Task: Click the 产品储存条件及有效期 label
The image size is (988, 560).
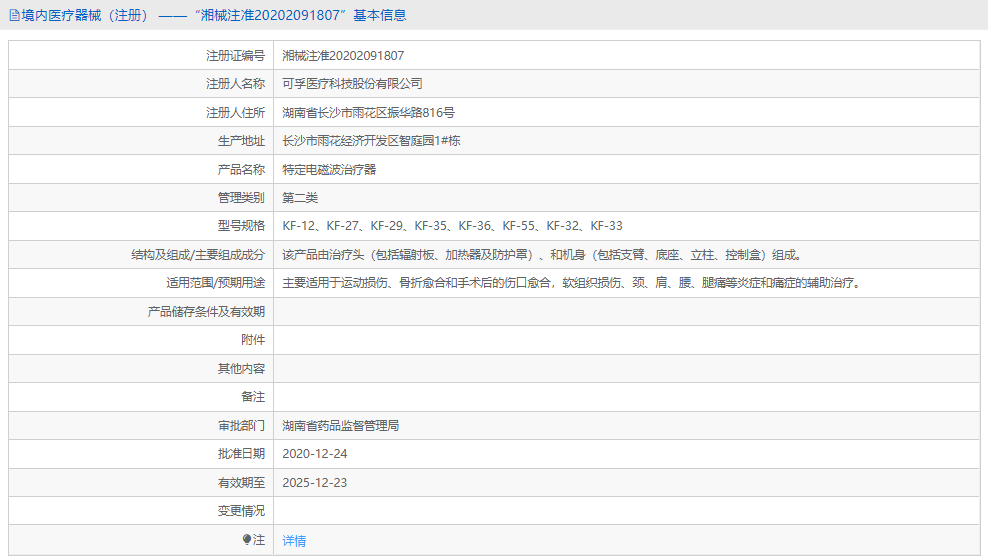Action: pyautogui.click(x=206, y=312)
